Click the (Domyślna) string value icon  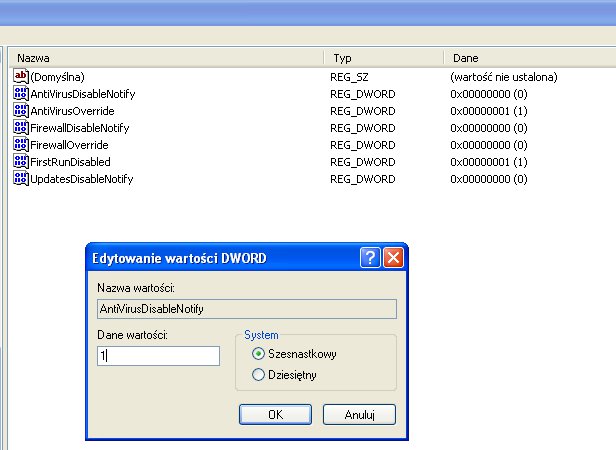tap(21, 76)
